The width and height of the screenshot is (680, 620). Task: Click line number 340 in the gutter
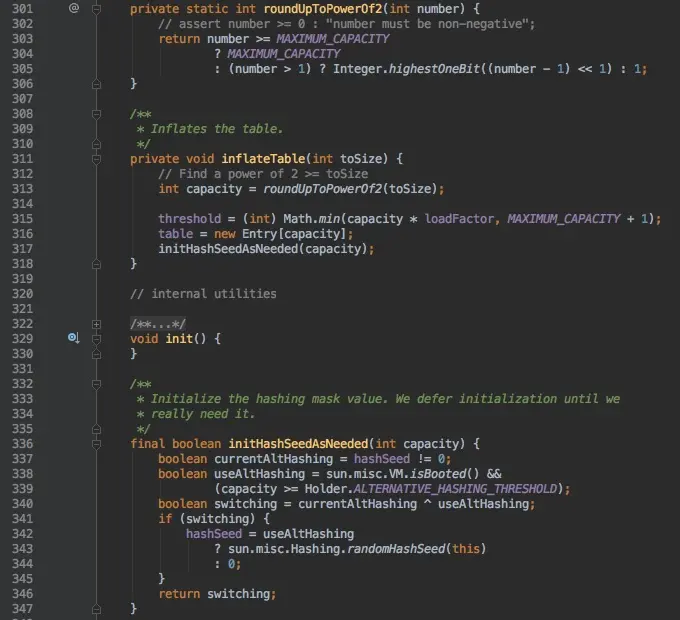pyautogui.click(x=23, y=503)
